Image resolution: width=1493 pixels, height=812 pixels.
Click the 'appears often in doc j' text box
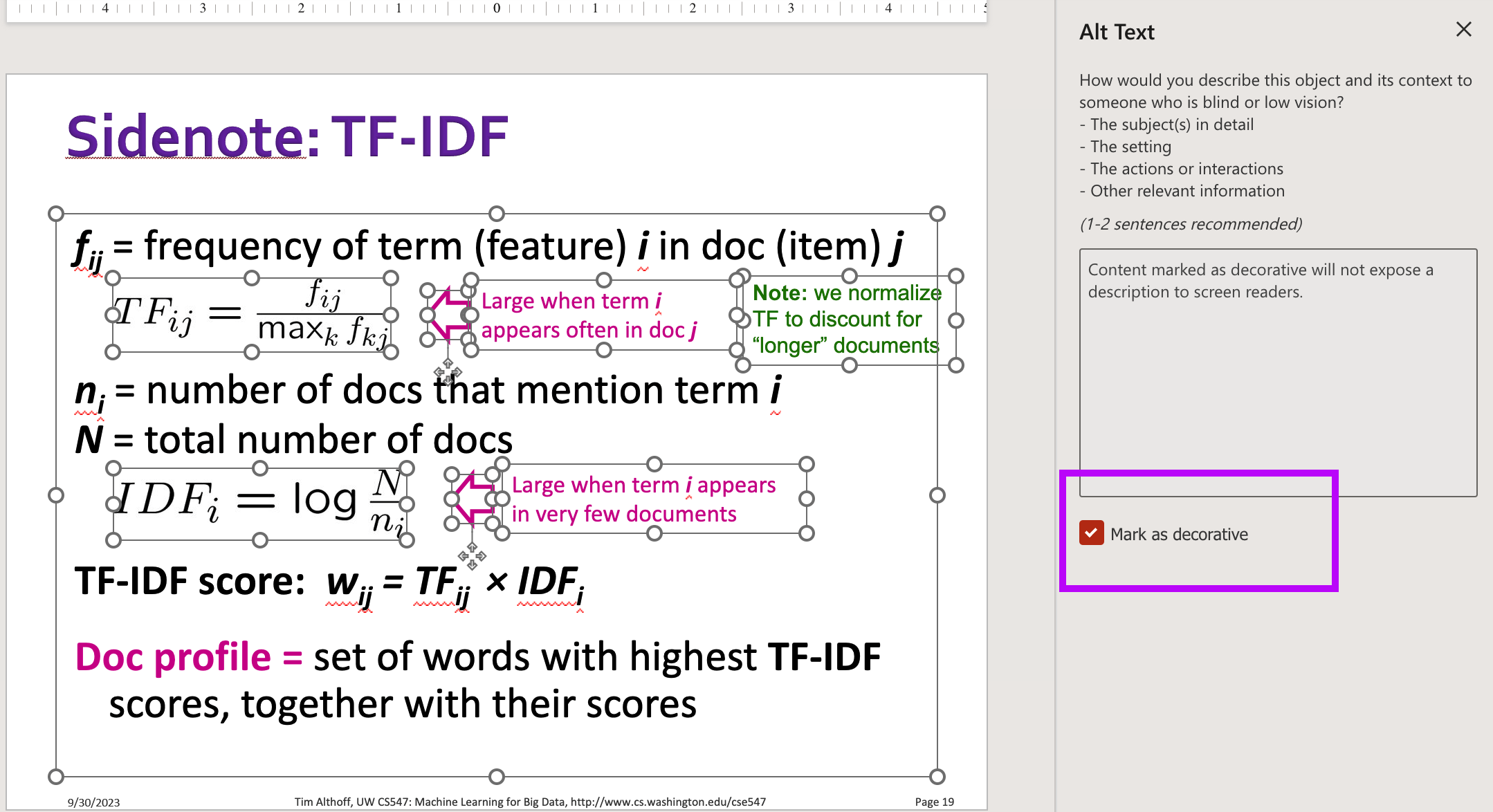click(x=603, y=315)
